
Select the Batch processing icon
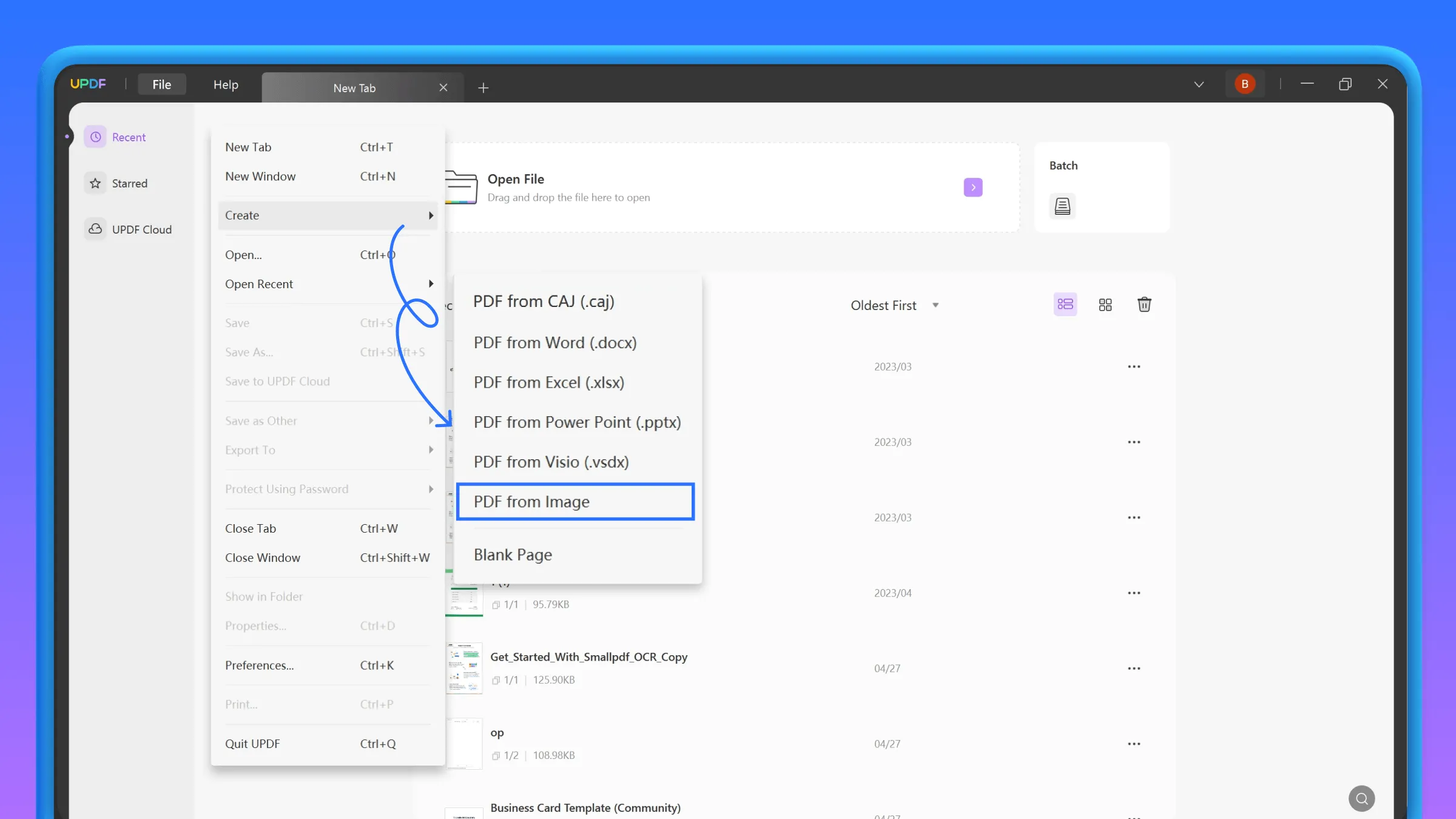(x=1063, y=206)
